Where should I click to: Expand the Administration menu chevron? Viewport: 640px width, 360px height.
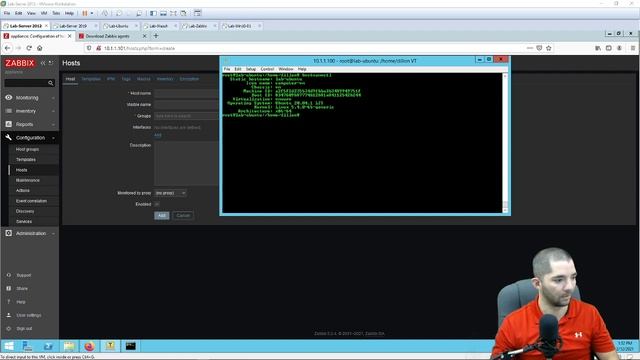point(53,233)
